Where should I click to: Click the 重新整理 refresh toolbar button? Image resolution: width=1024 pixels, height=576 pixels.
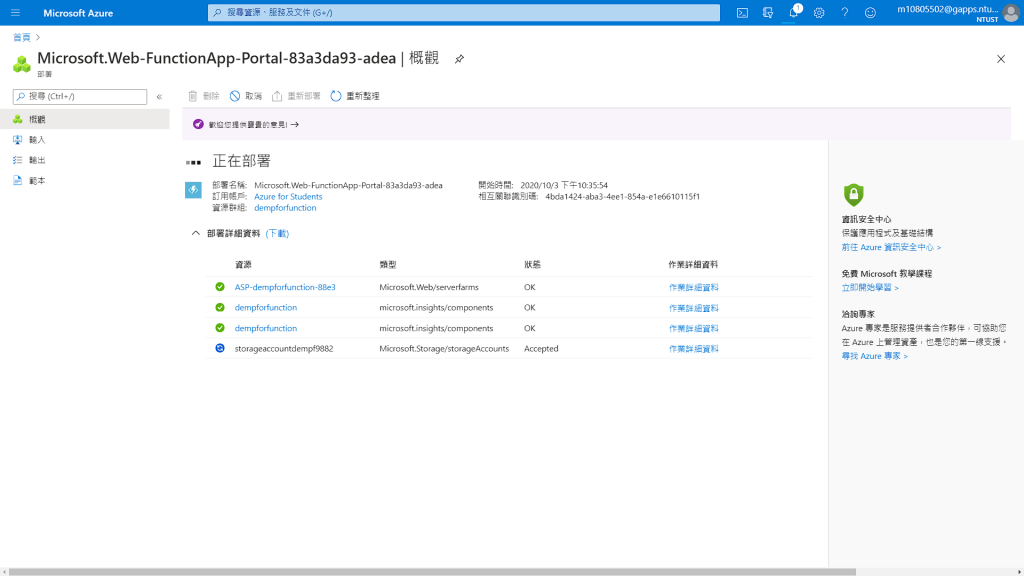click(355, 96)
